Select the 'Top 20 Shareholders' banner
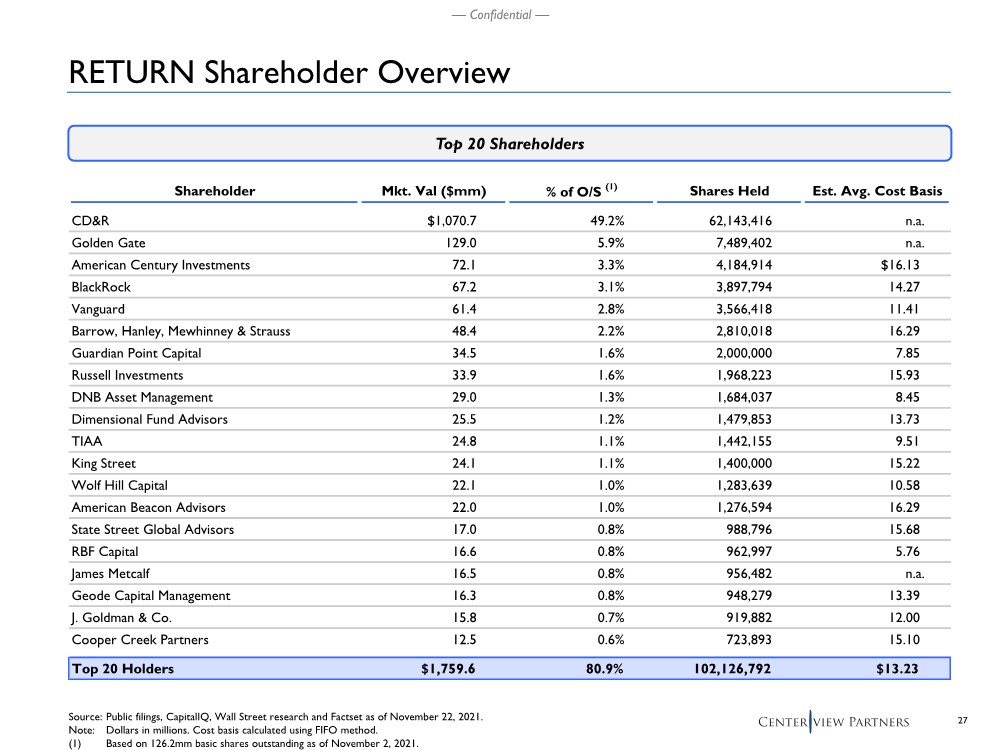This screenshot has height=750, width=1000. coord(510,143)
